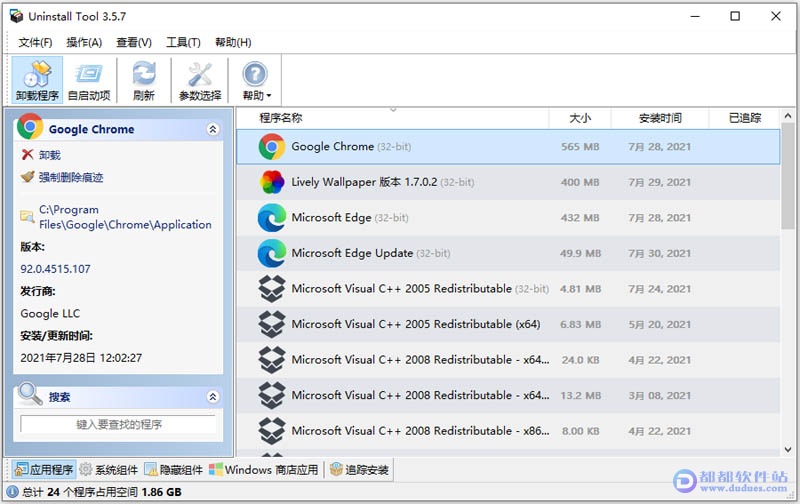Select the 13.2 MB Visual C++ 2008 row icon
This screenshot has width=800, height=504.
click(271, 395)
